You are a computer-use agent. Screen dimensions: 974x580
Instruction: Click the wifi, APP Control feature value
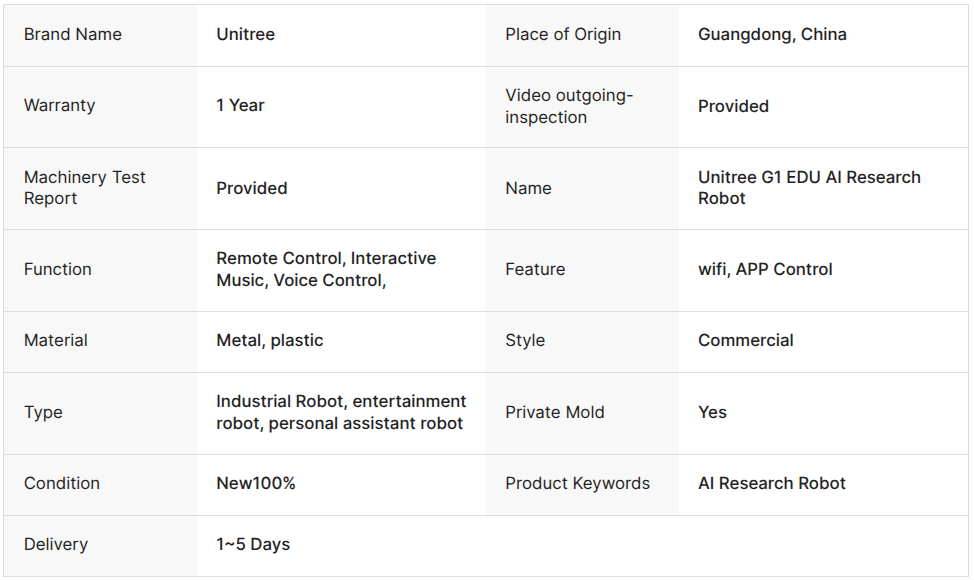pos(765,270)
